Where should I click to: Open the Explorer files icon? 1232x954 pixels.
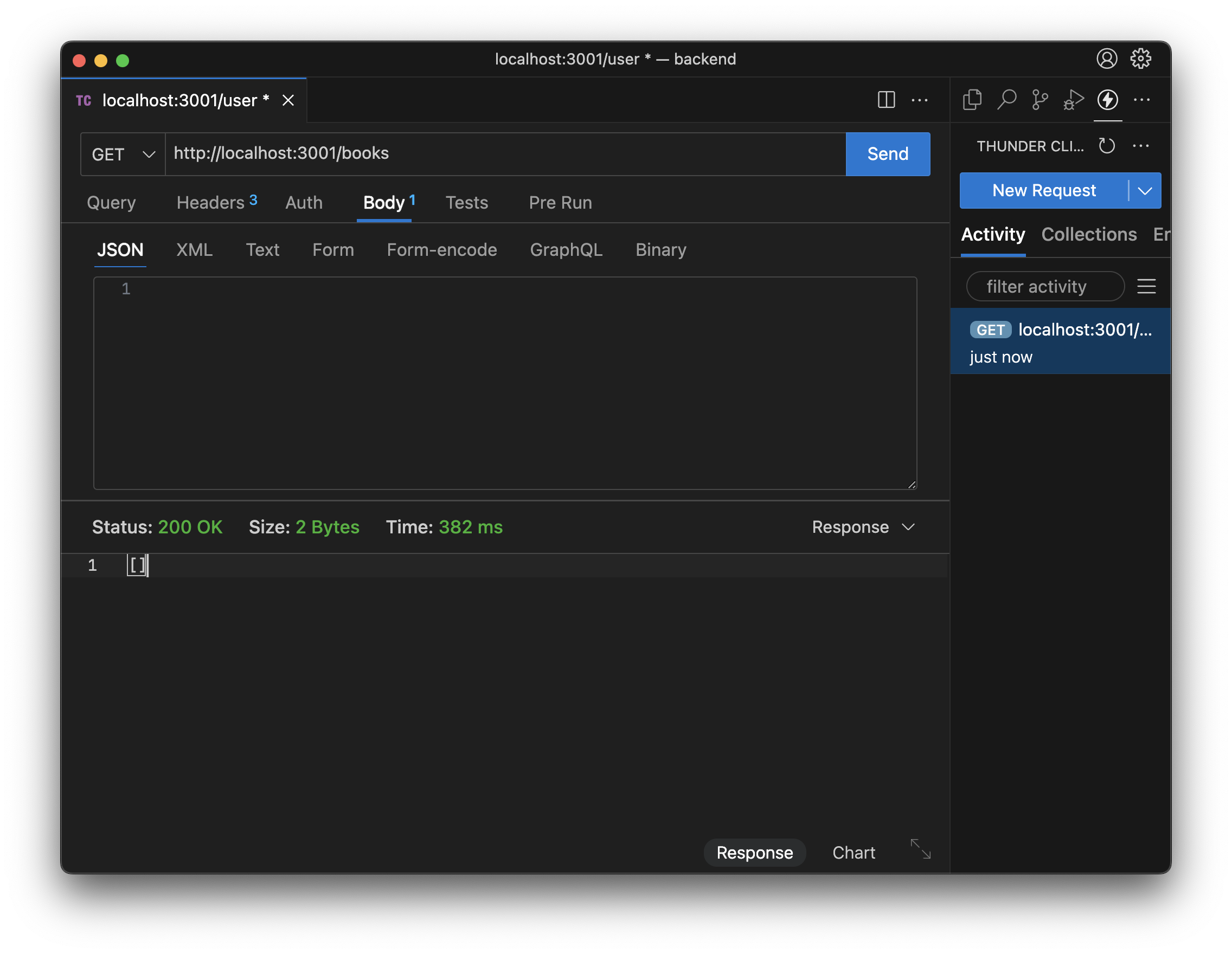[x=972, y=100]
